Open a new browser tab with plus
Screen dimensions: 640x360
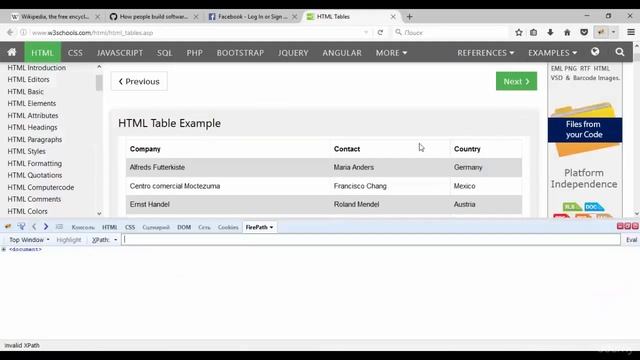pyautogui.click(x=409, y=17)
